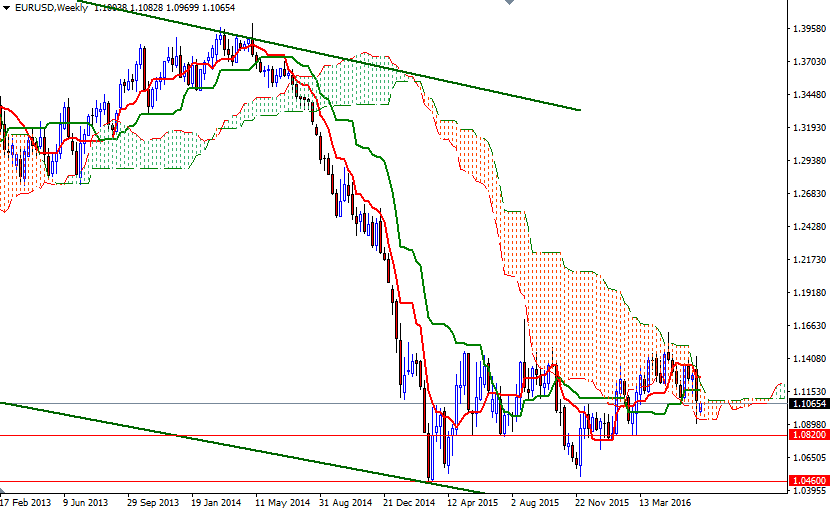833x510 pixels.
Task: Select the red 1.08200 price label
Action: point(808,436)
